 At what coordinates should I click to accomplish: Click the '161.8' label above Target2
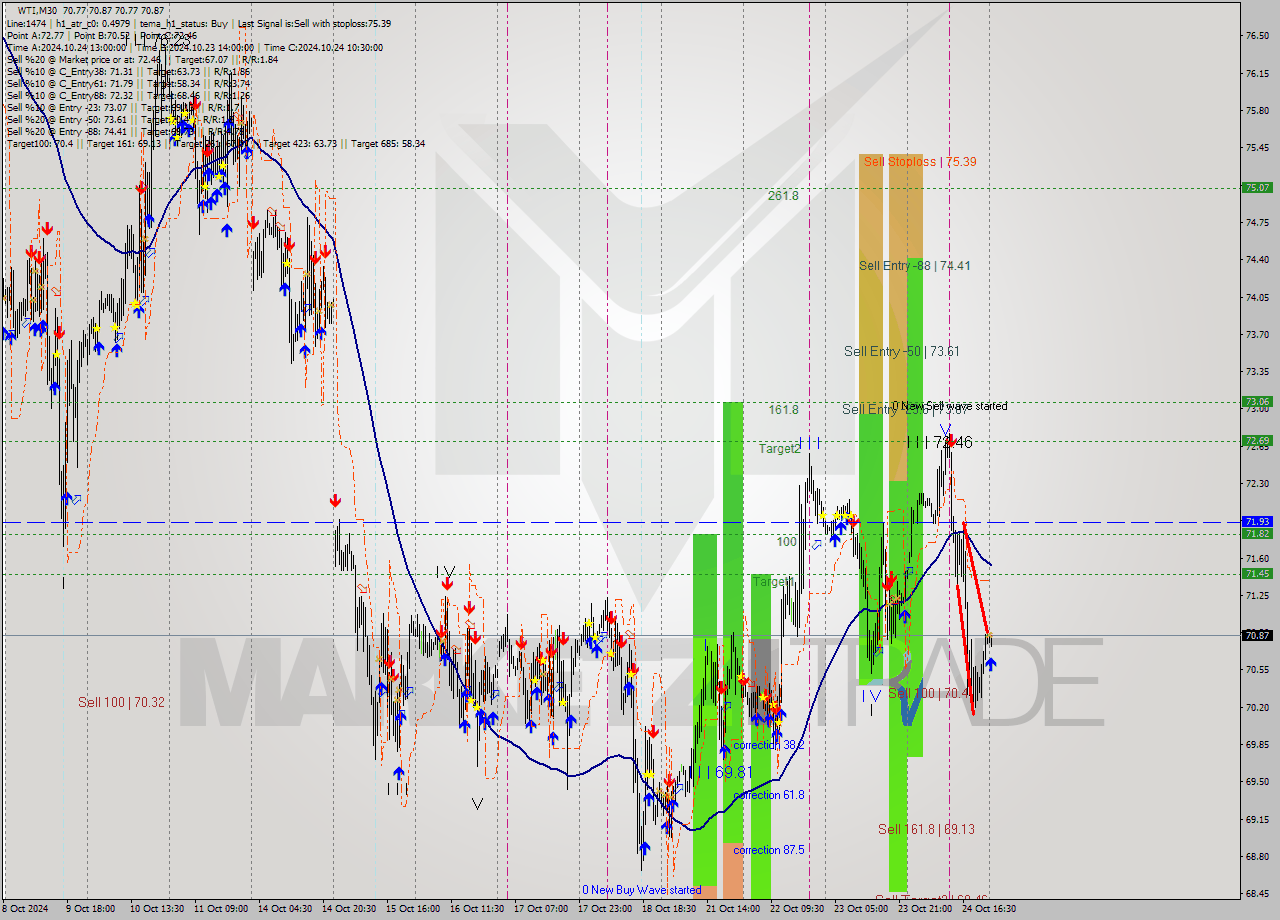click(x=783, y=410)
